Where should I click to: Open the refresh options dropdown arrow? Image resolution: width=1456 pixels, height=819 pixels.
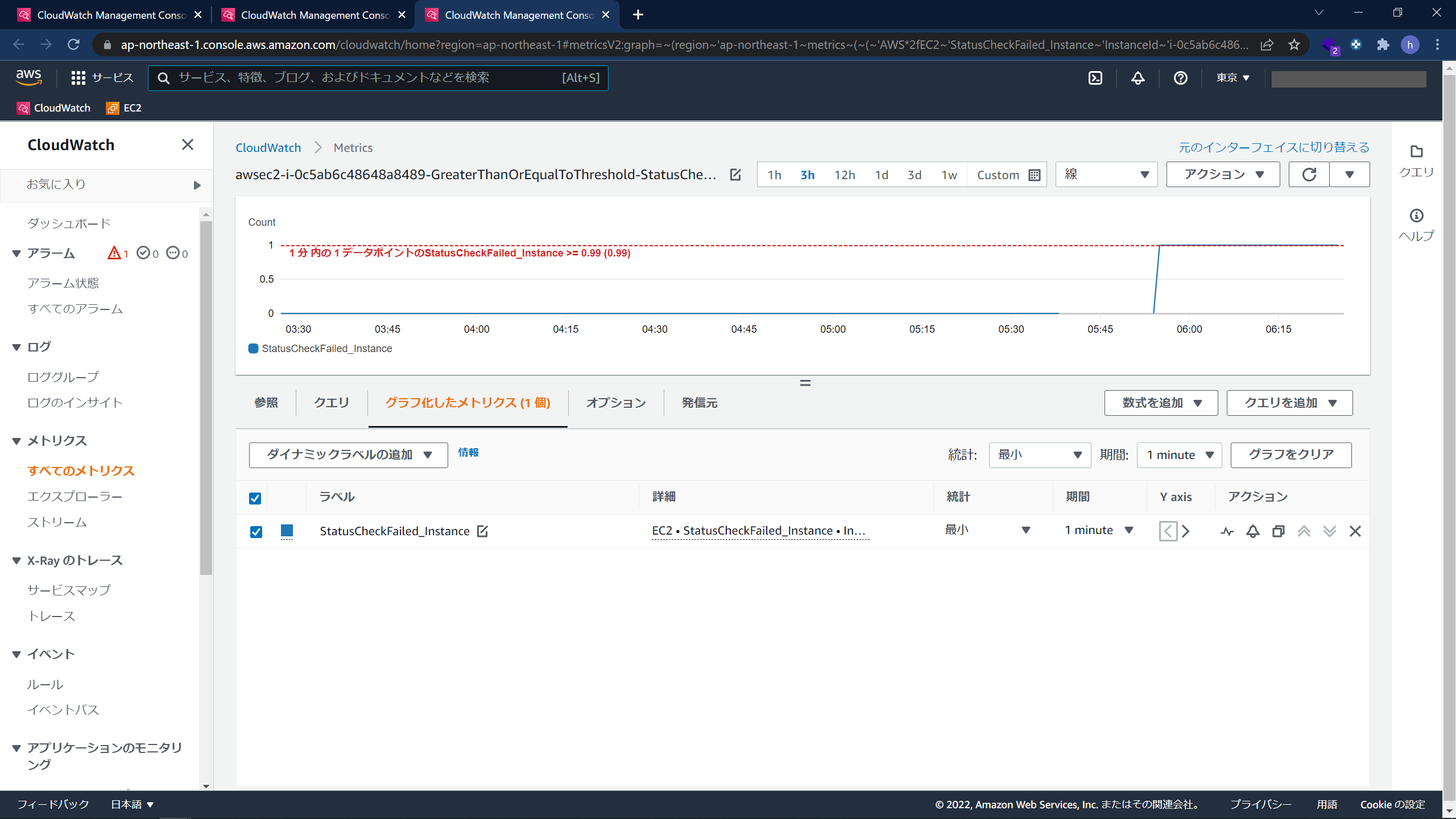(1349, 175)
